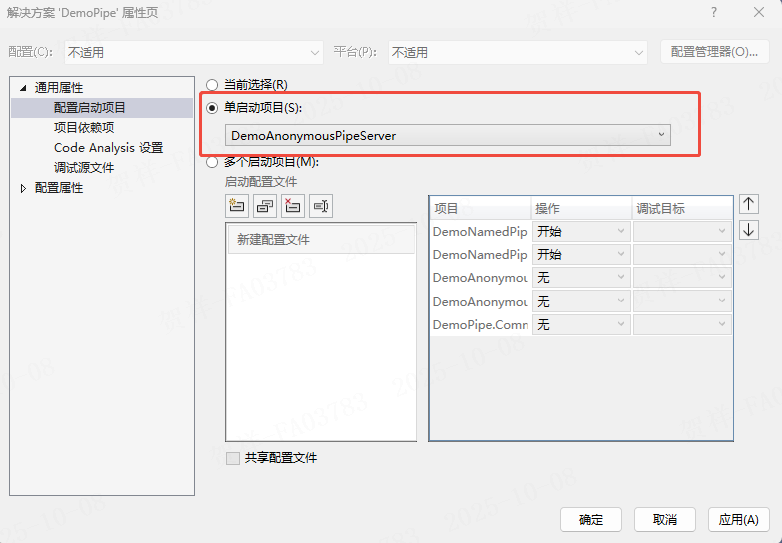Select the 新建配置文件 list entry

coord(321,240)
